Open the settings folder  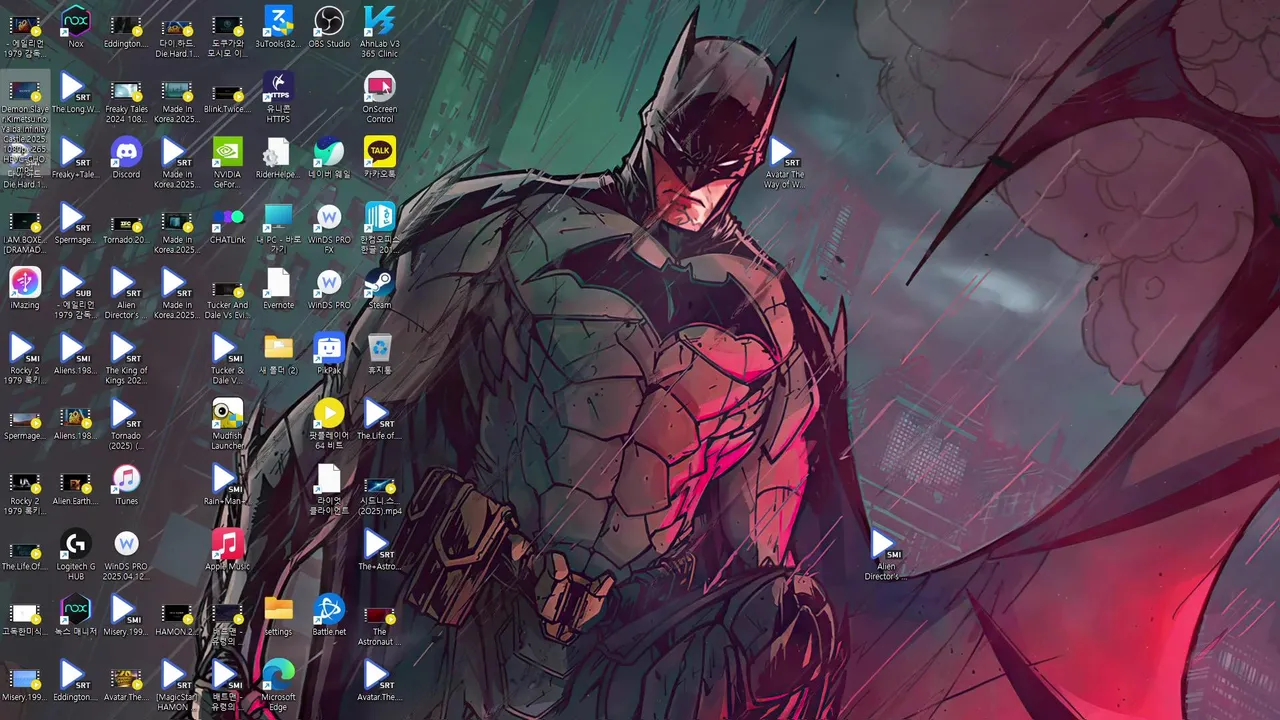(278, 615)
